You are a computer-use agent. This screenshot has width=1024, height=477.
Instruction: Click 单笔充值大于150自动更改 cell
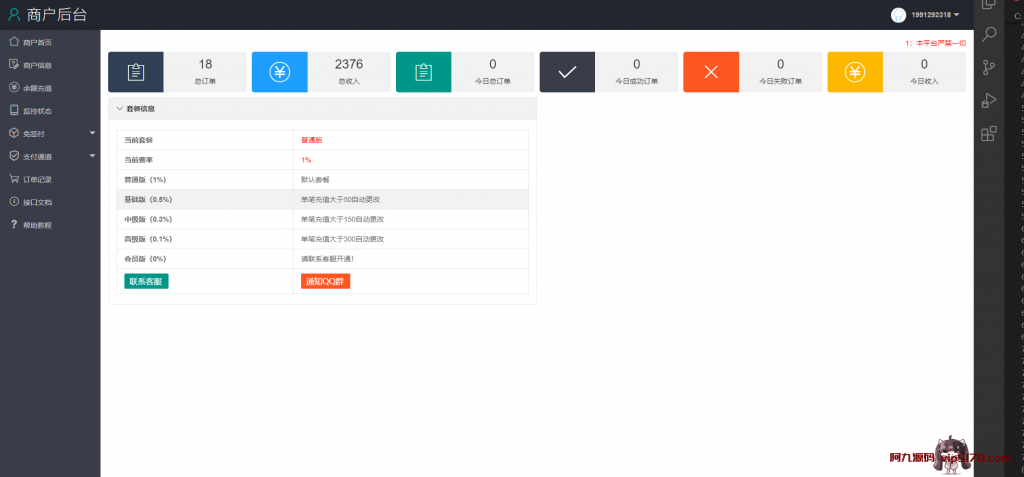coord(411,220)
